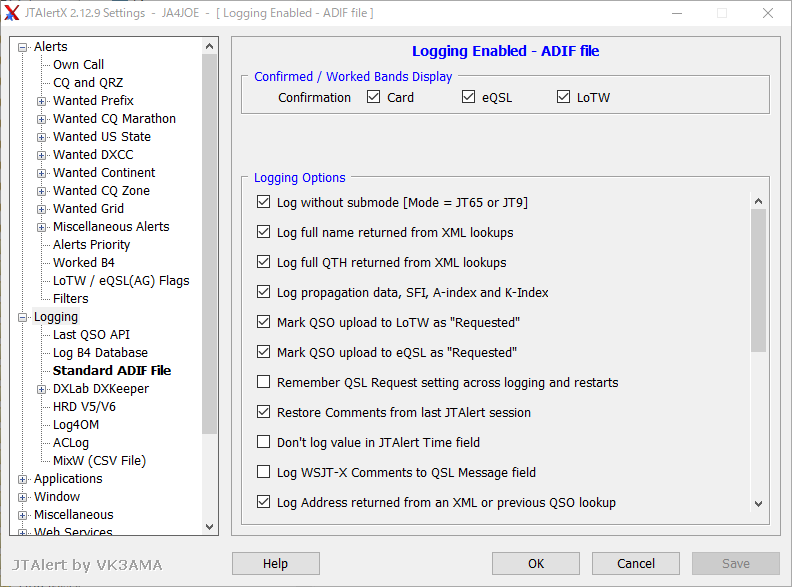This screenshot has height=587, width=792.
Task: Enable Don't log value in JTAlert Time field
Action: pyautogui.click(x=263, y=442)
